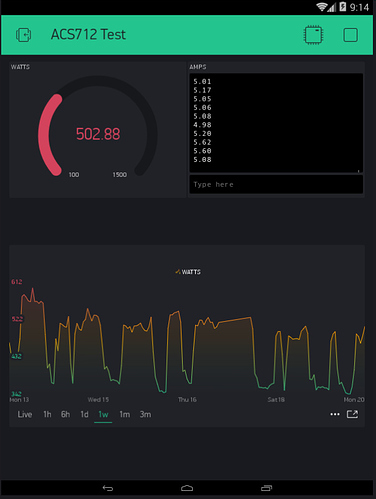Viewport: 376px width, 499px height.
Task: Toggle the WATTS legend in chart
Action: point(188,272)
